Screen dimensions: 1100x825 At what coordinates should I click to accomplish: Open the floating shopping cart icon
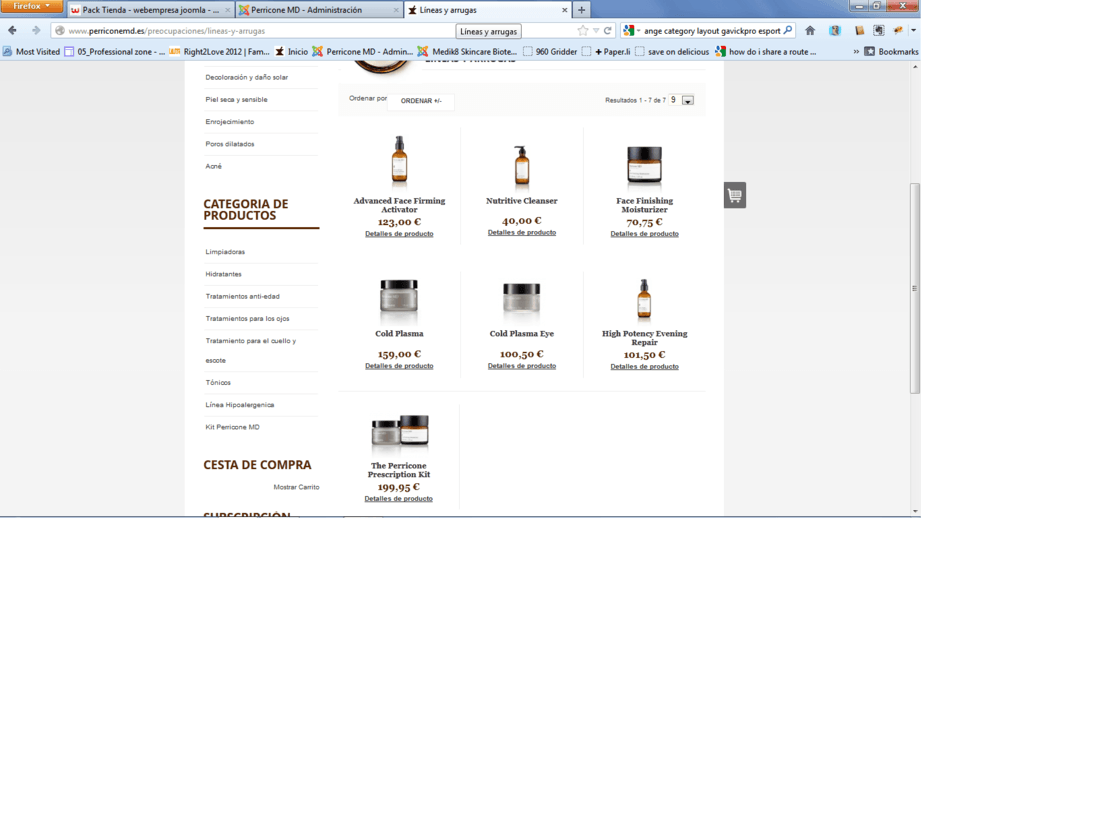pyautogui.click(x=735, y=195)
